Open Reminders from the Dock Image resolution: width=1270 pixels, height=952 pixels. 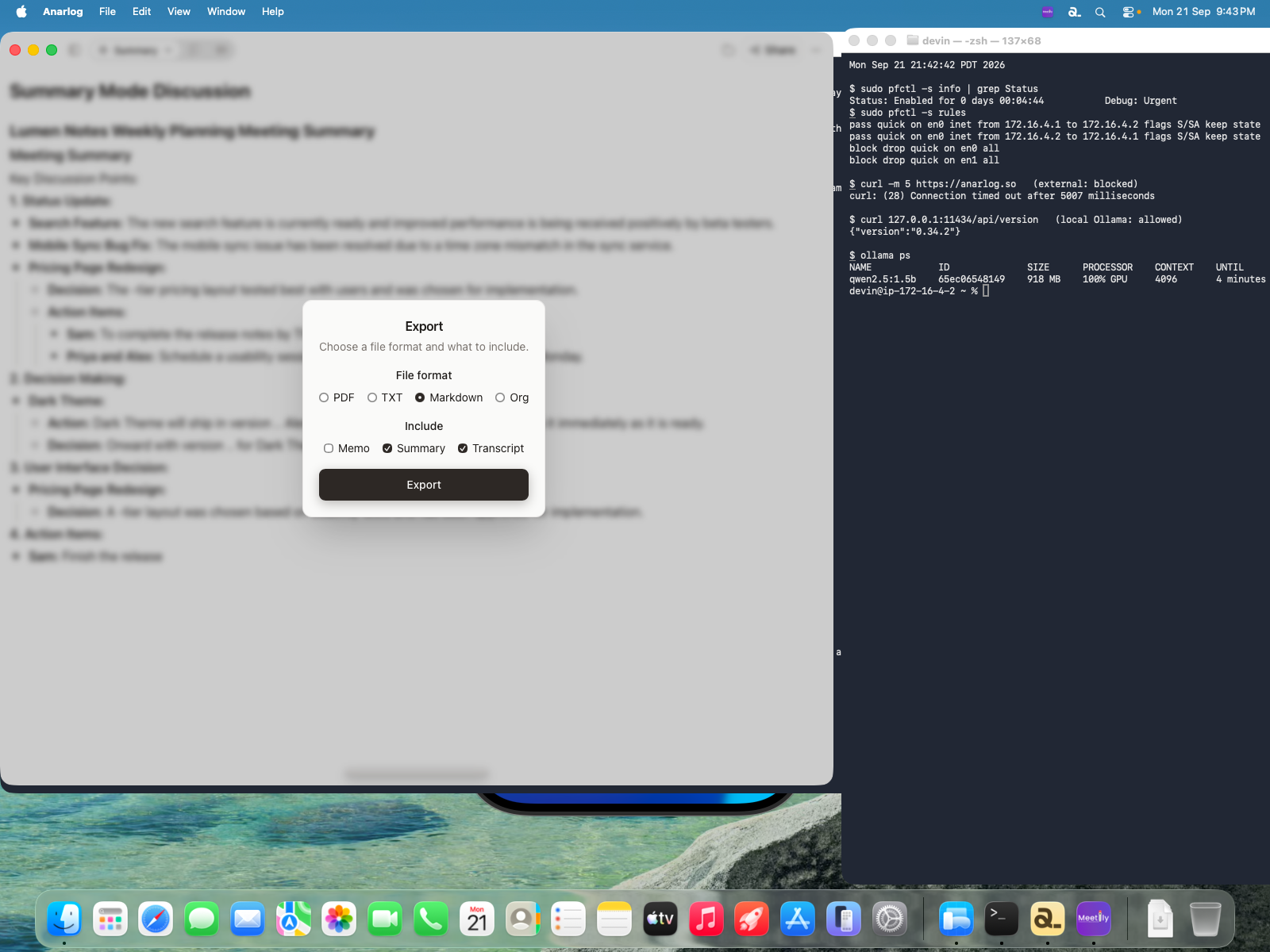(568, 919)
